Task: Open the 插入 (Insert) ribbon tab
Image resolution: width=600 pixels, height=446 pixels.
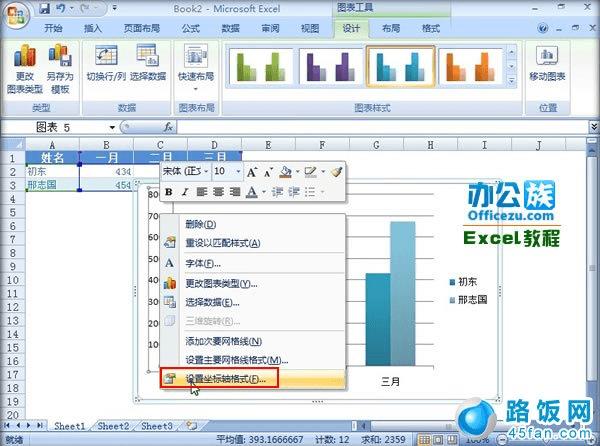Action: click(93, 28)
